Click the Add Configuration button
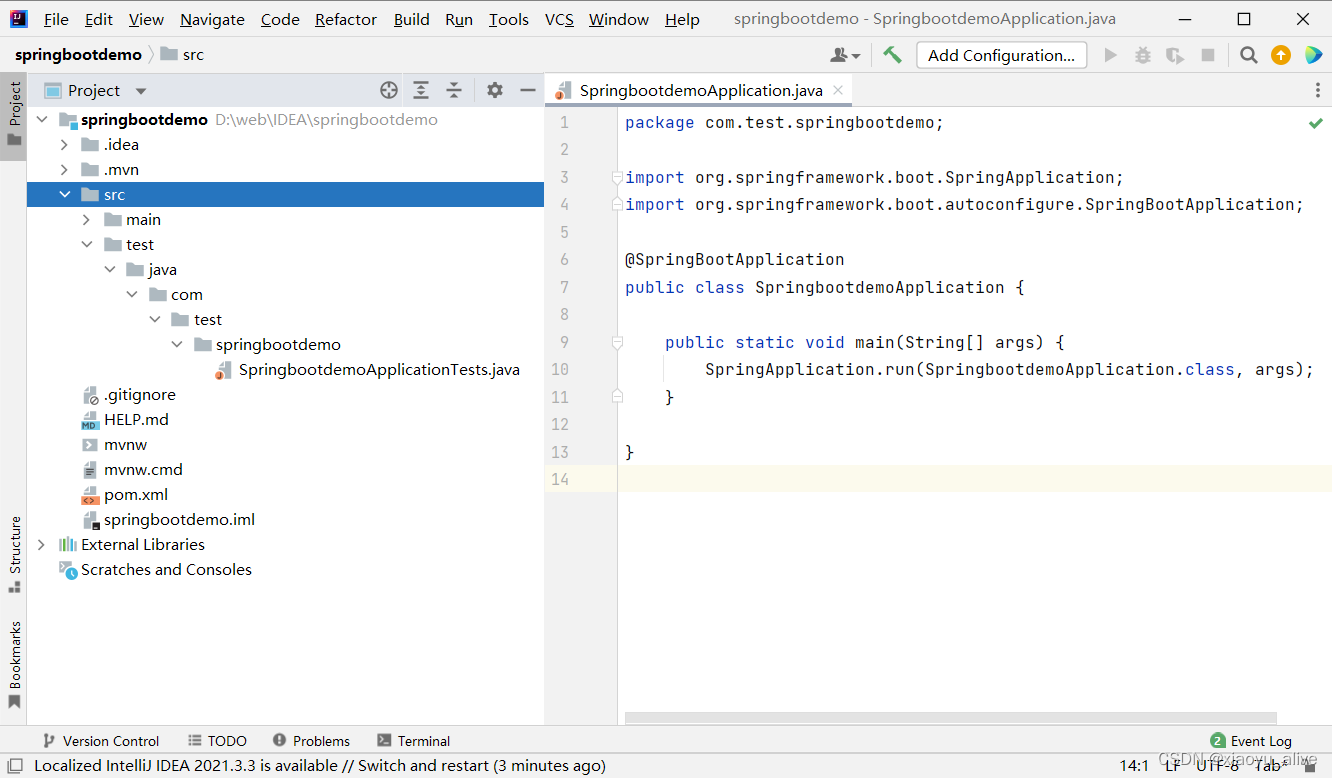The image size is (1332, 778). [x=1001, y=55]
